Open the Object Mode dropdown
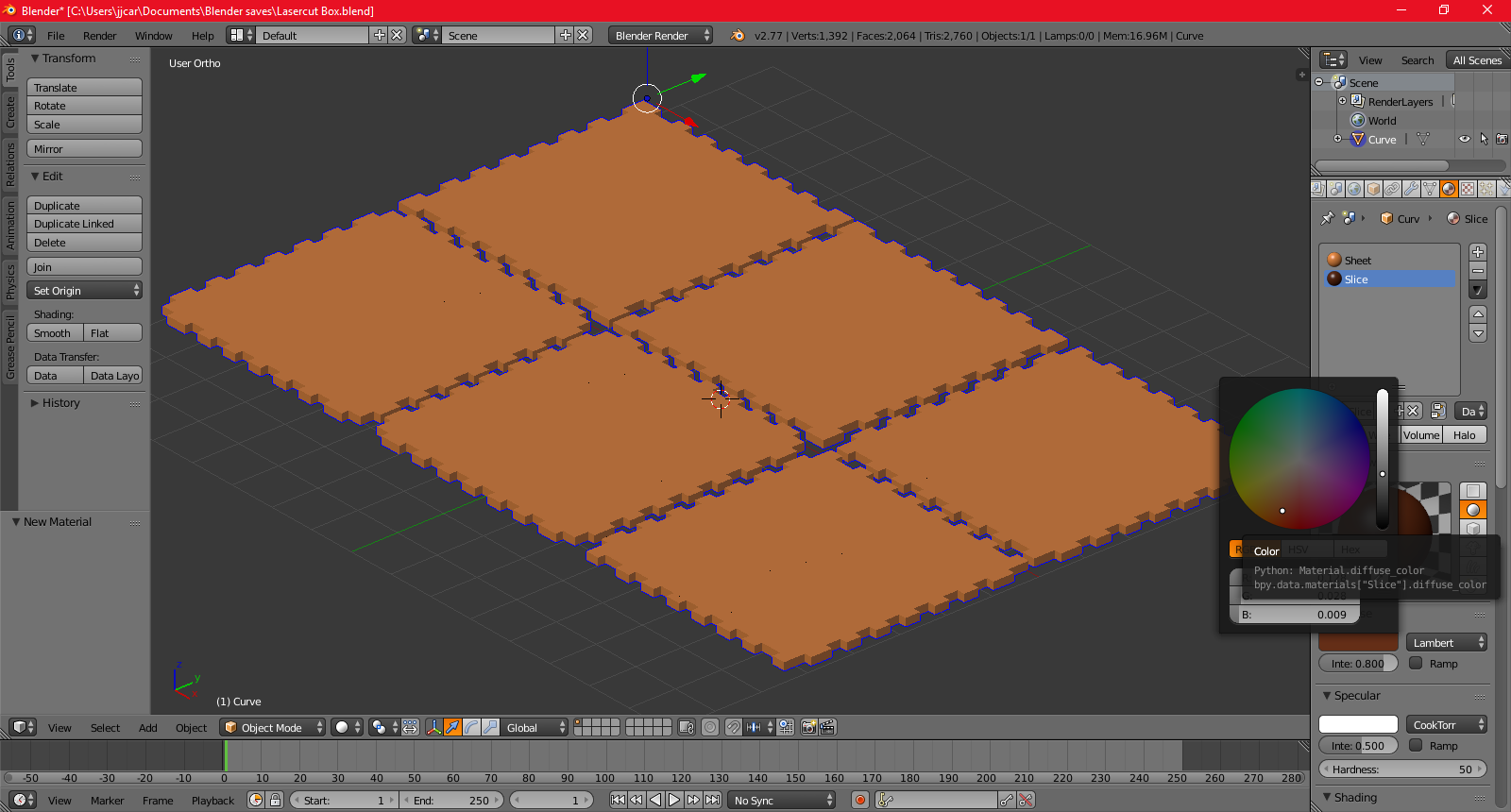This screenshot has height=812, width=1511. tap(272, 727)
